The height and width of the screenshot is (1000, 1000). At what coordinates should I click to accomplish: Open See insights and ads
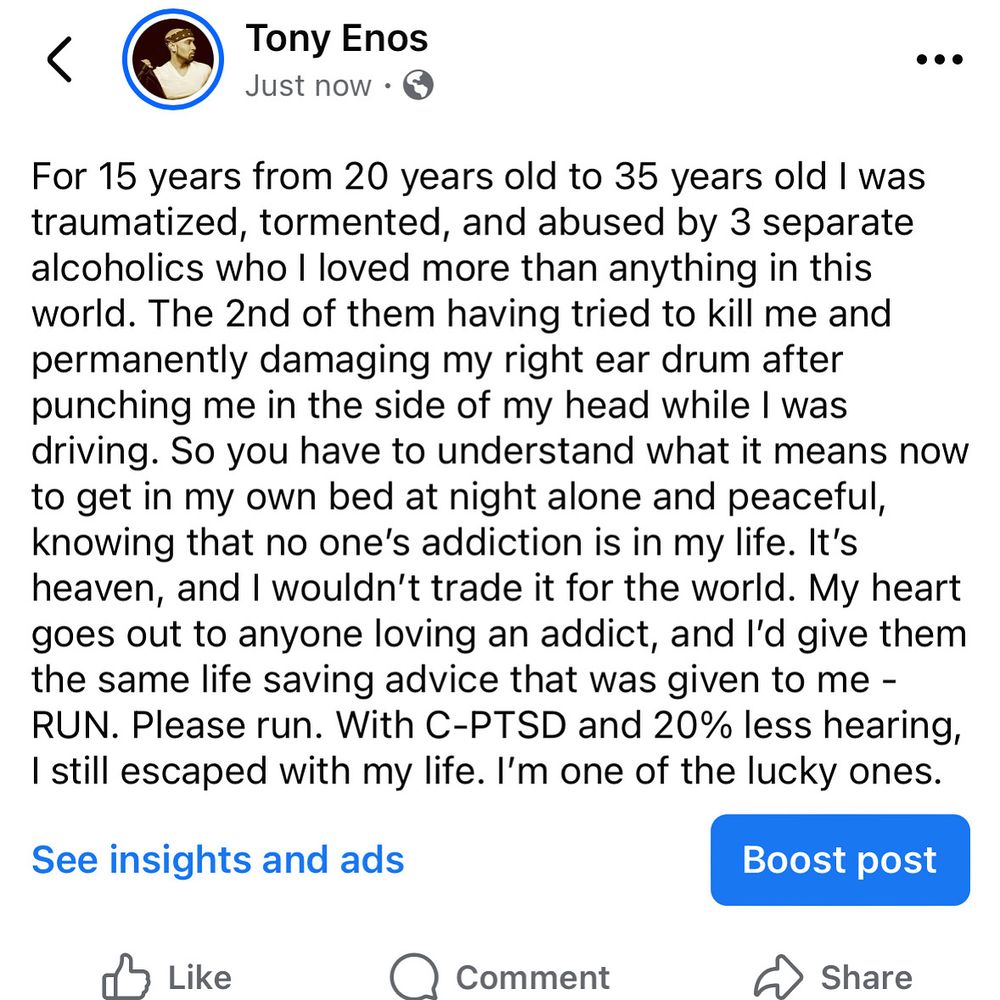[x=218, y=860]
